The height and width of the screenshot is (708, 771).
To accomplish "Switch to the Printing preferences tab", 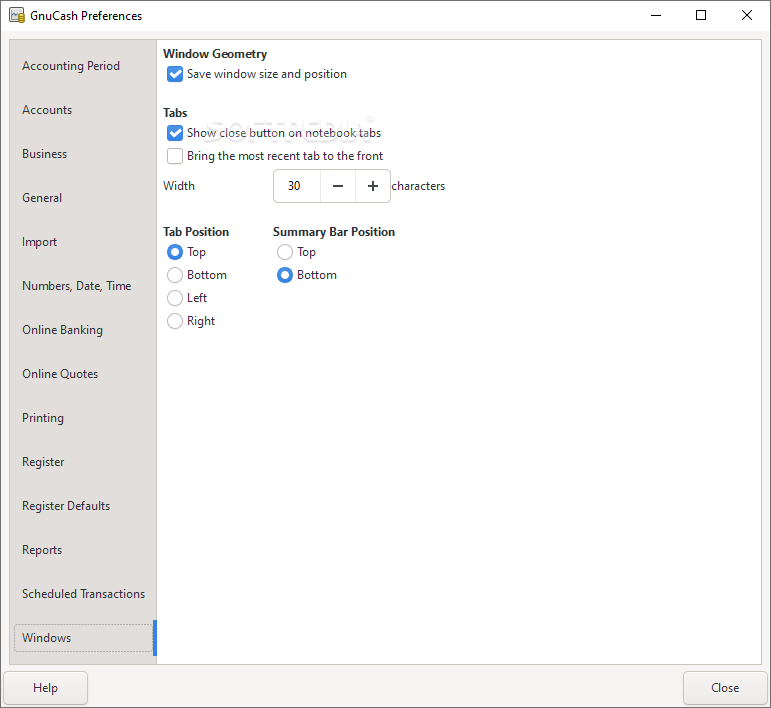I will [81, 418].
